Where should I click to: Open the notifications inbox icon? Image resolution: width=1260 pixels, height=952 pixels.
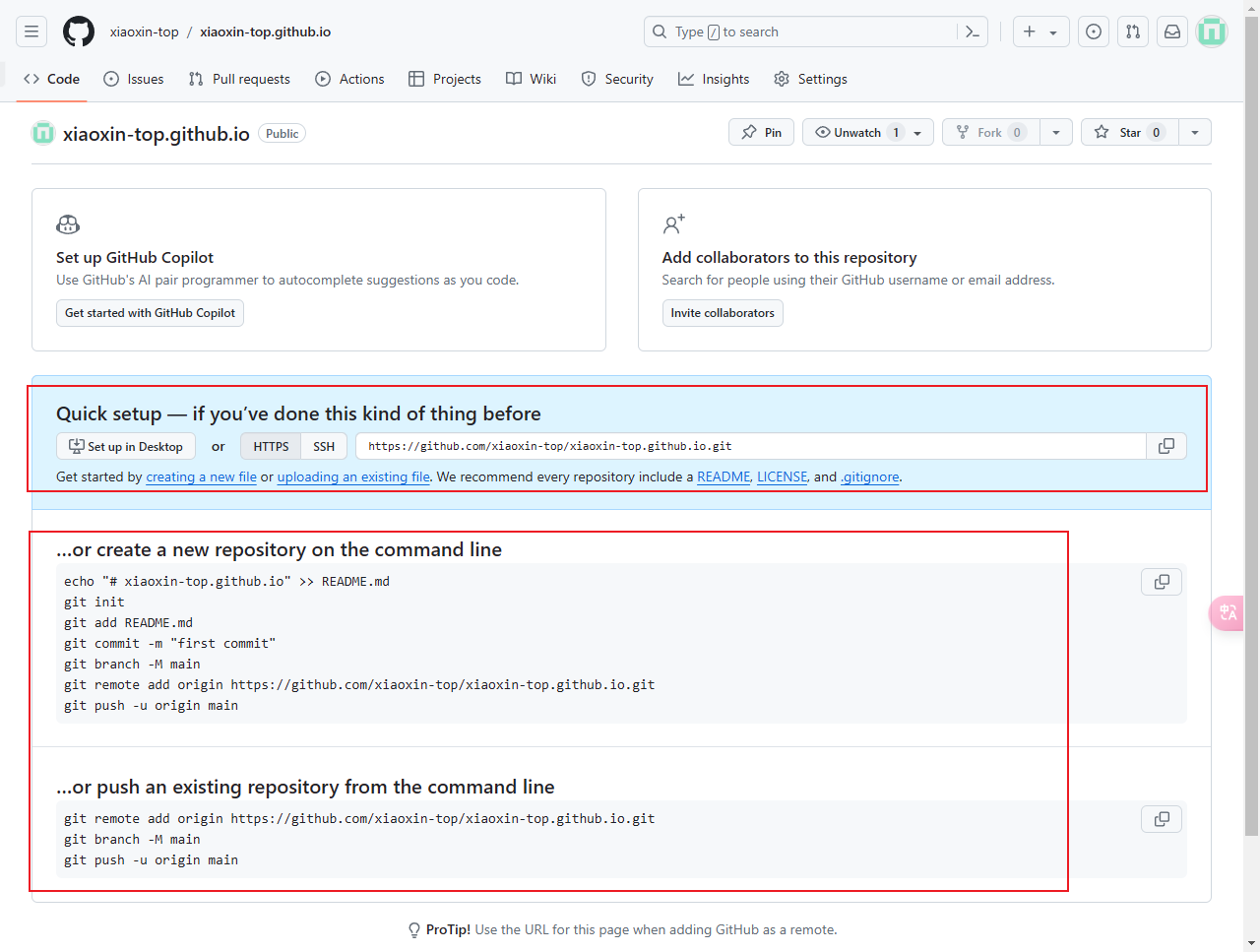click(x=1172, y=32)
